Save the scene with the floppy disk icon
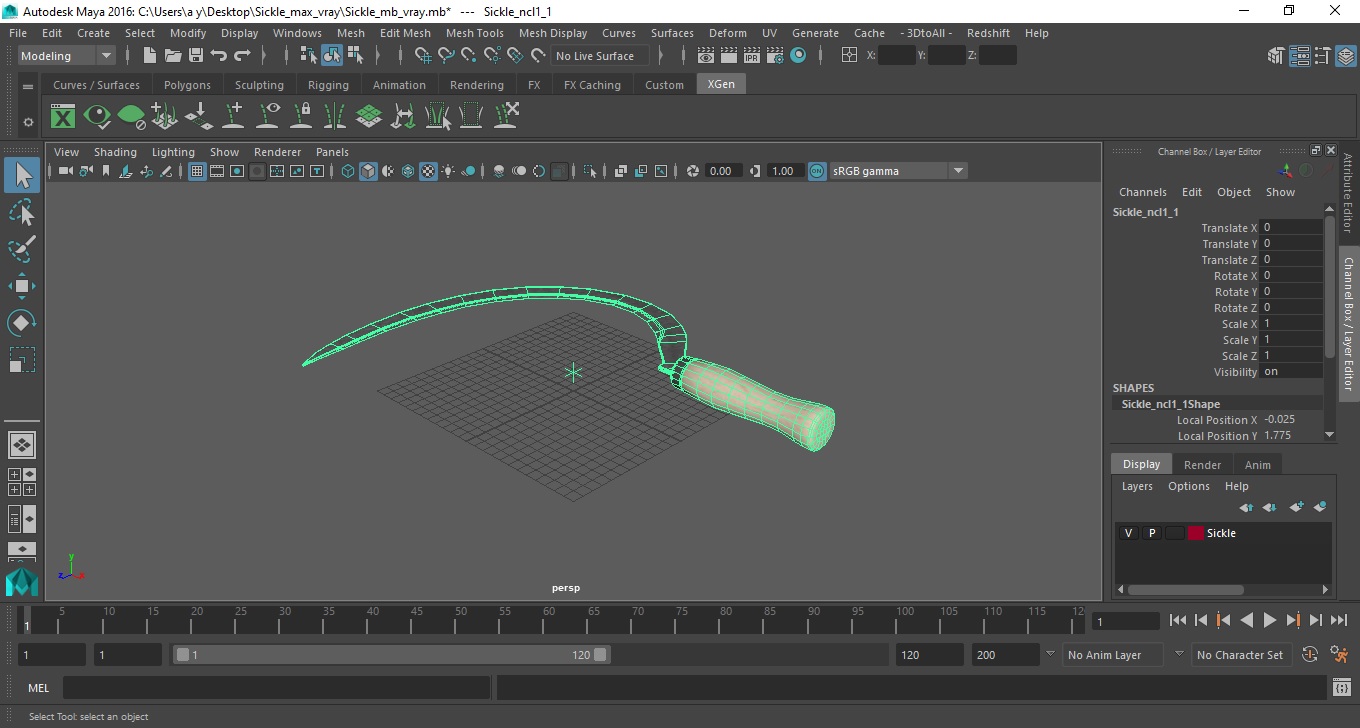This screenshot has width=1360, height=728. click(x=196, y=56)
